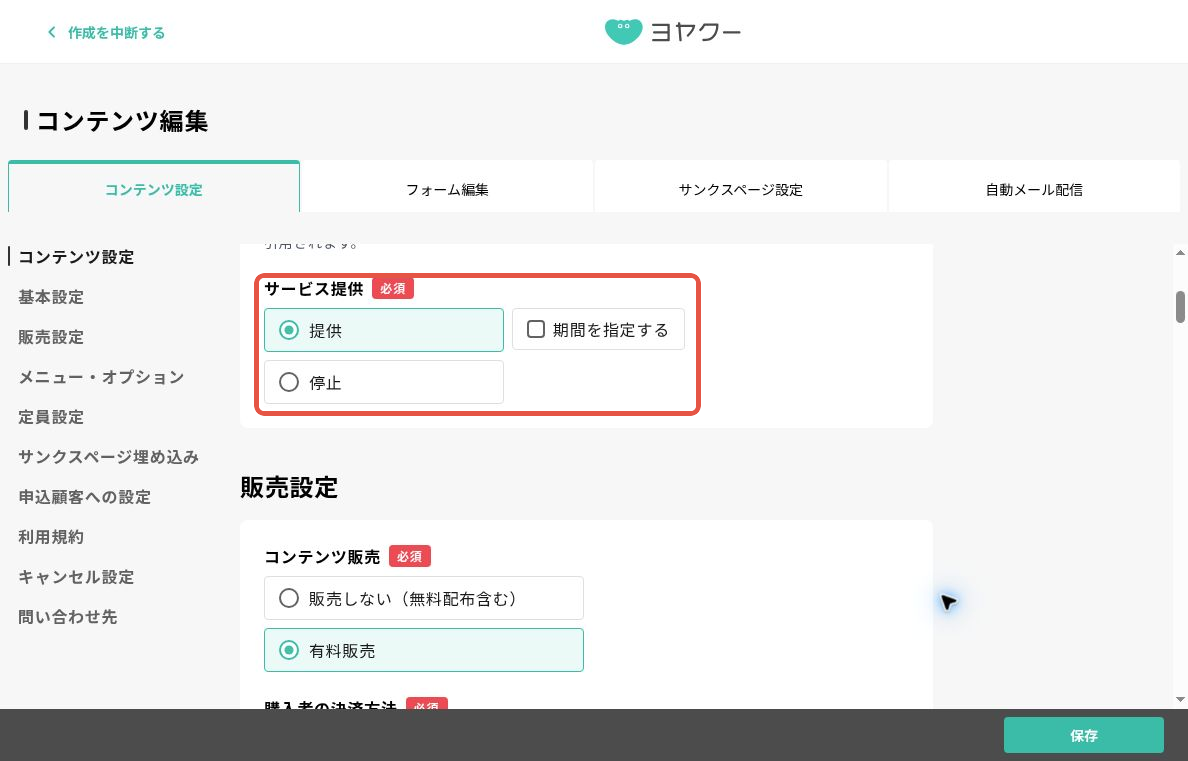
Task: Open the 自動メール配信 tab
Action: click(1034, 187)
